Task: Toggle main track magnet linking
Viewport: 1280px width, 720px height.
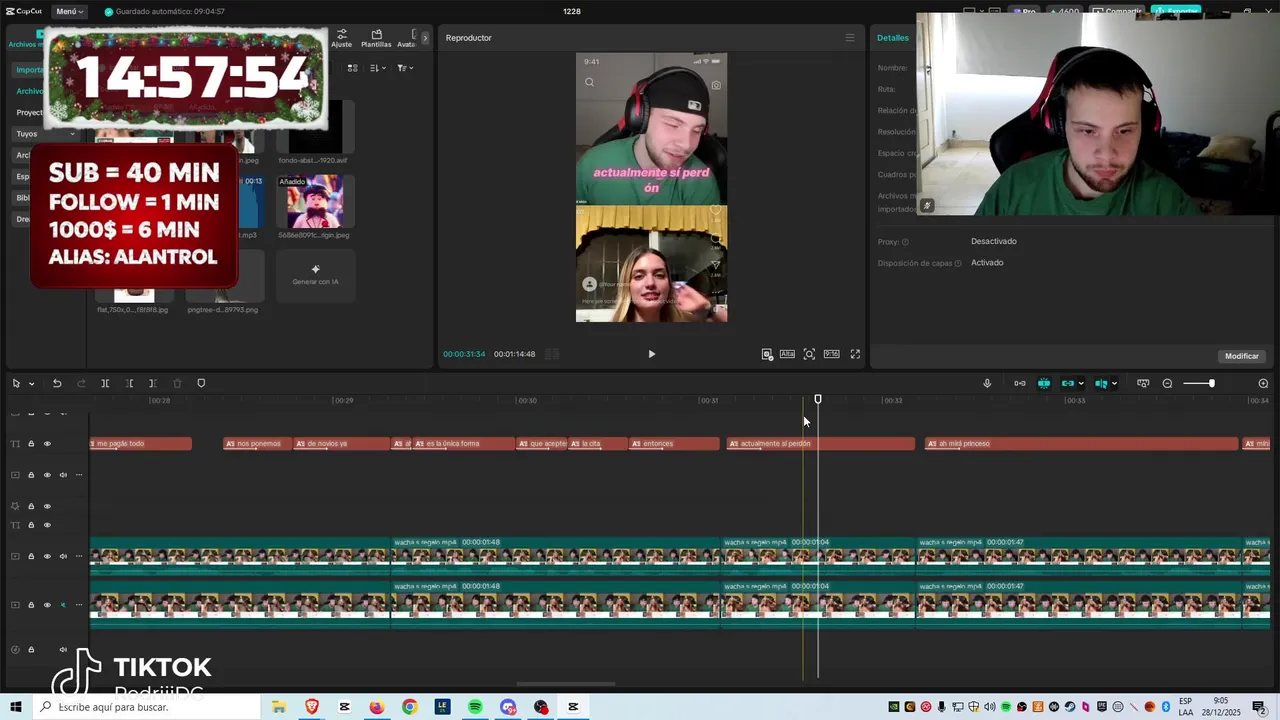Action: [x=1019, y=383]
